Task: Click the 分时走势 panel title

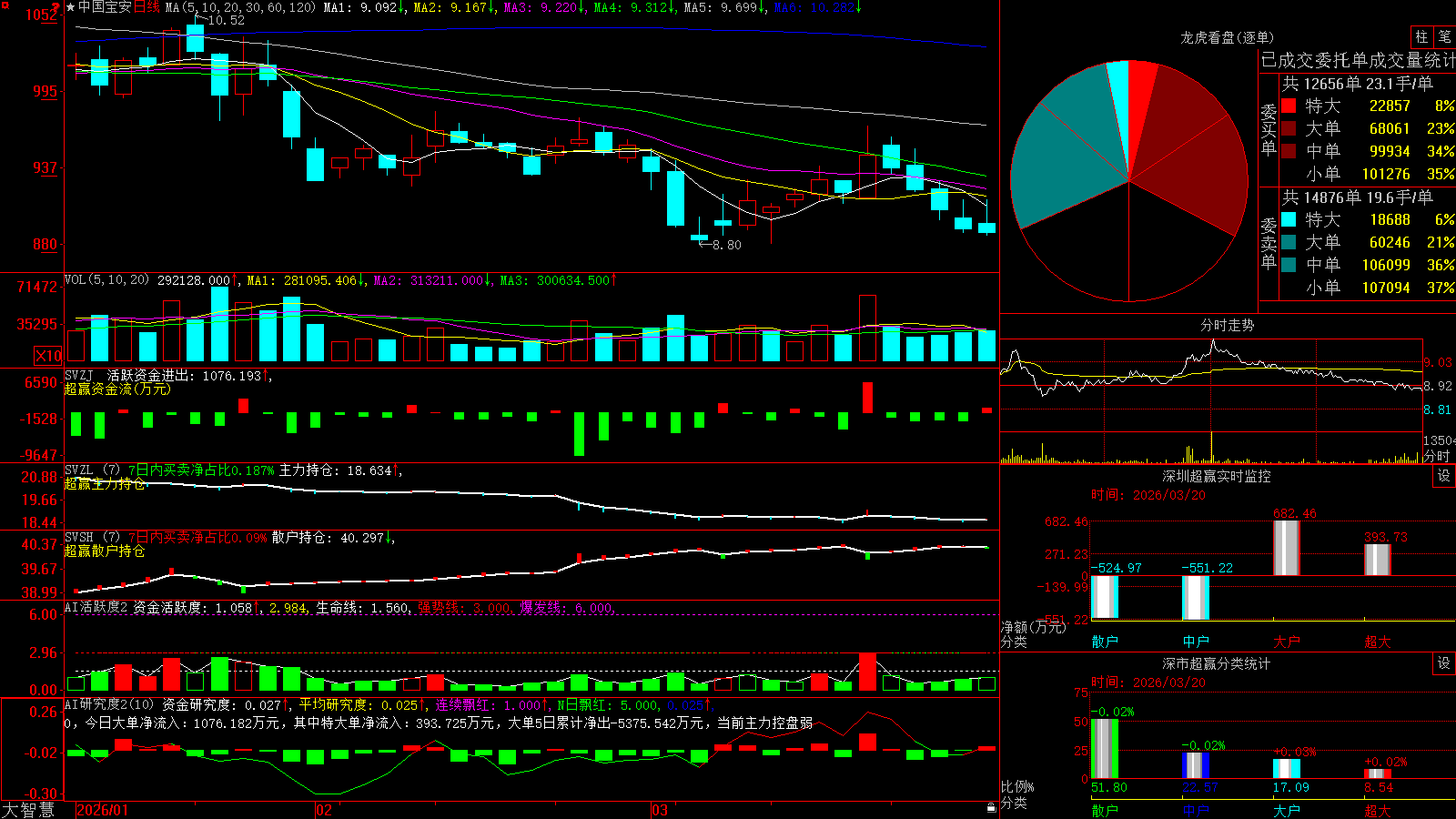Action: tap(1227, 325)
